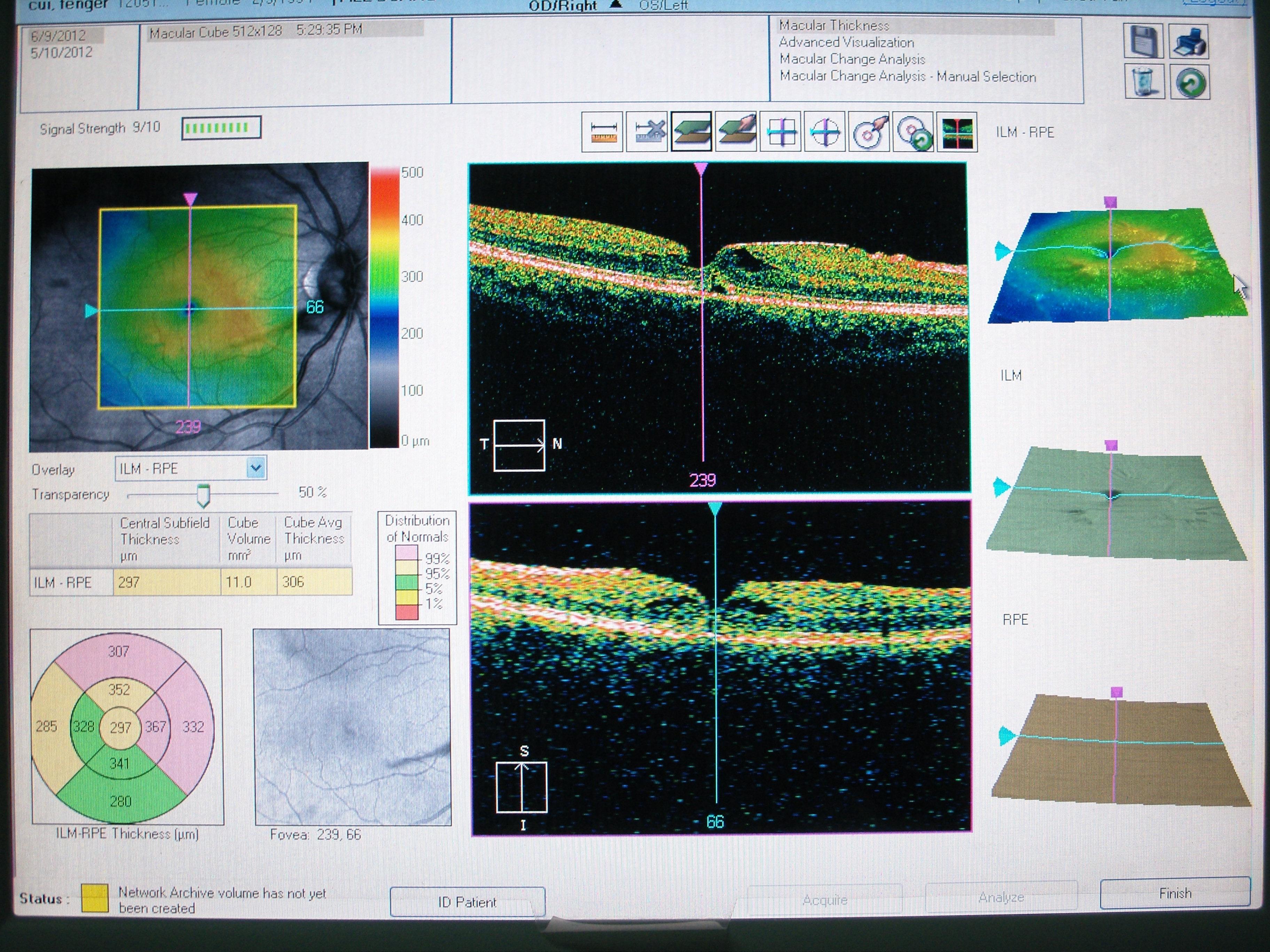Click the Fovea: 239, 66 label
Image resolution: width=1270 pixels, height=952 pixels.
[x=315, y=834]
